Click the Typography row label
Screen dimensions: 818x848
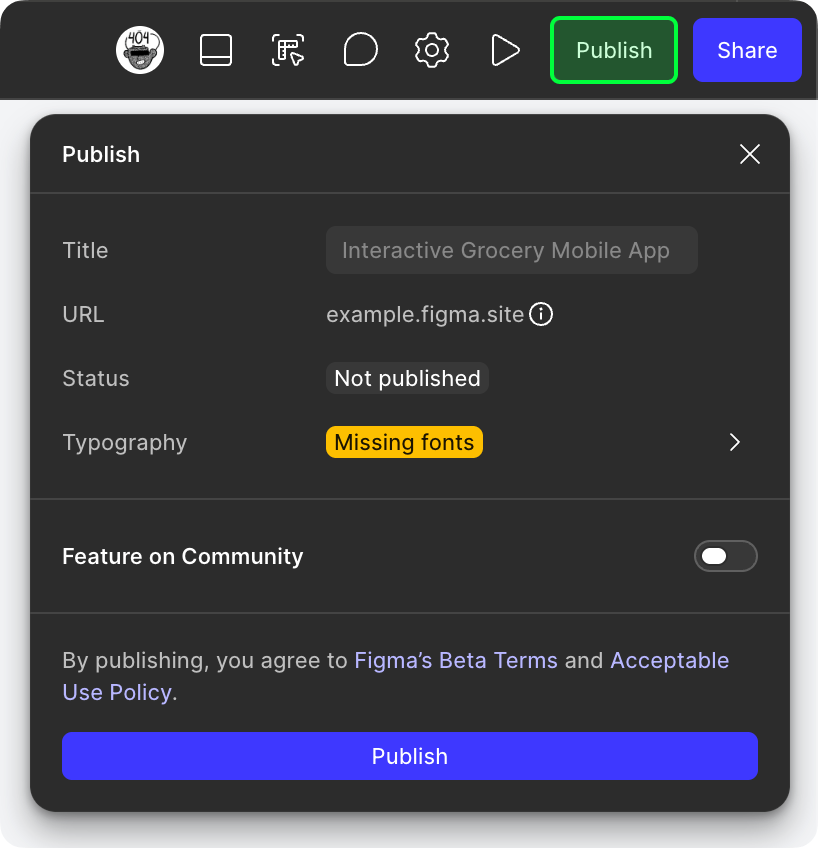(124, 442)
